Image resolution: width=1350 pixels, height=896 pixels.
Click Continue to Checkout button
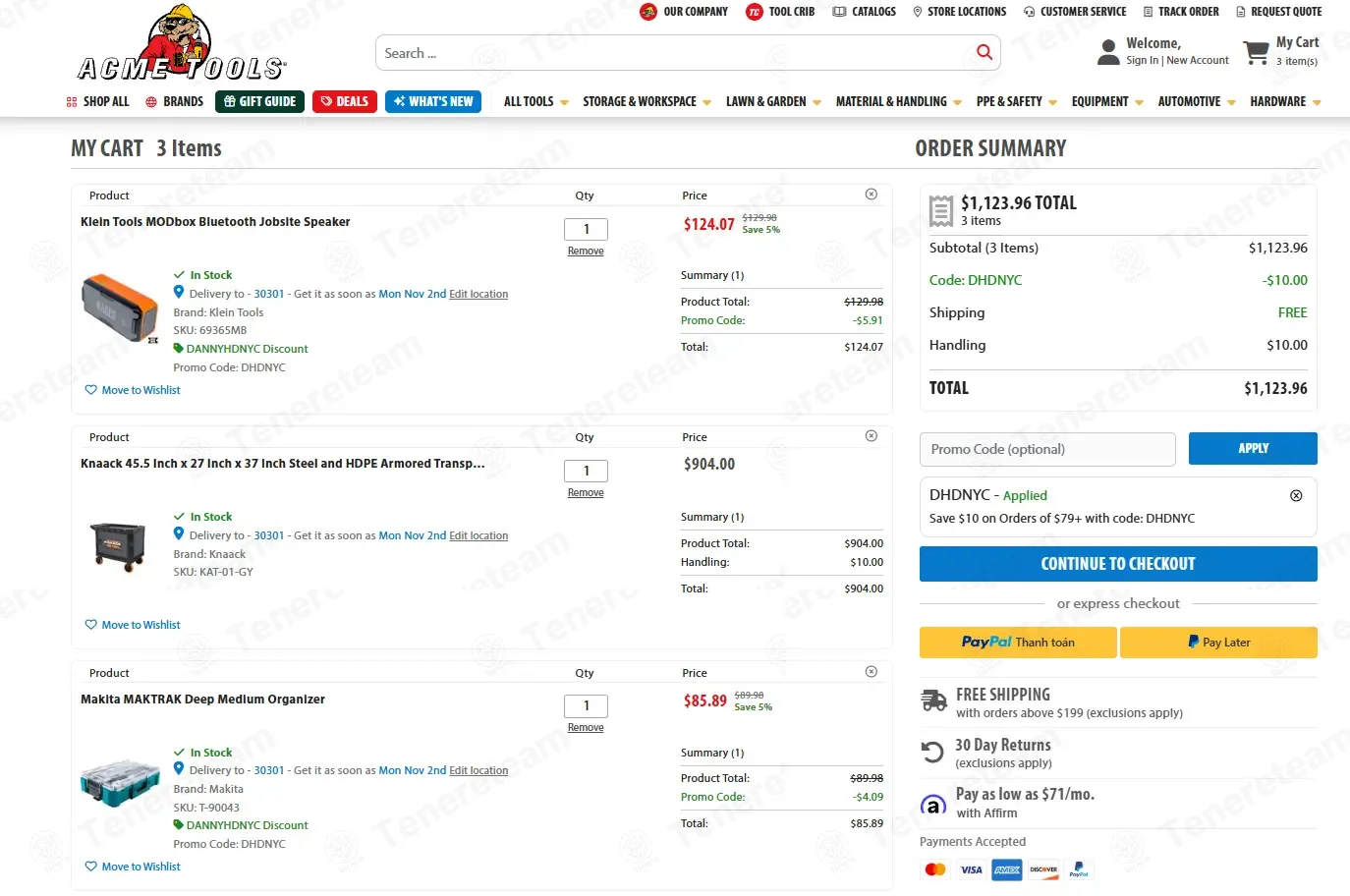[x=1118, y=564]
